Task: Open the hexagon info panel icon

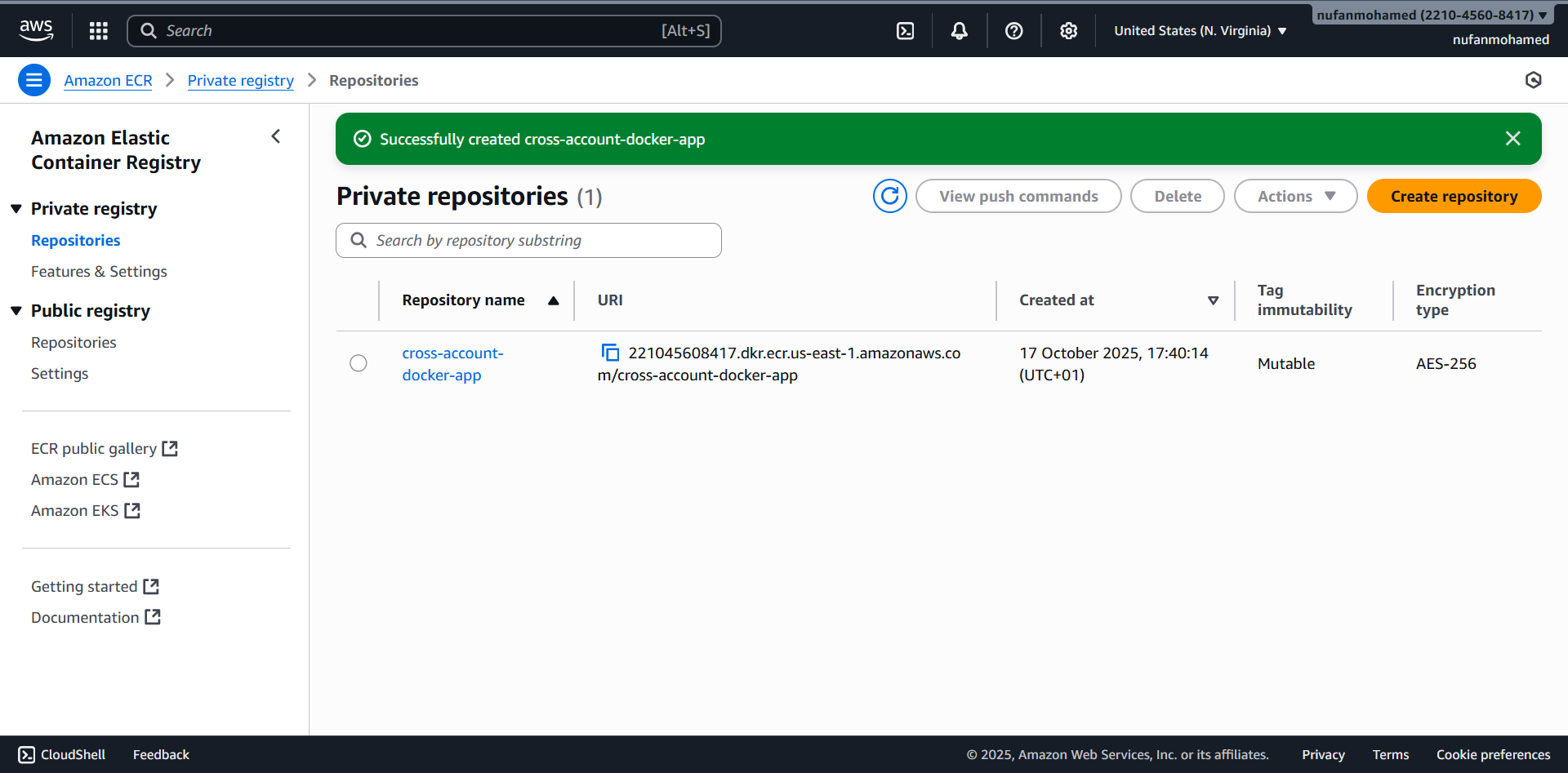Action: tap(1533, 80)
